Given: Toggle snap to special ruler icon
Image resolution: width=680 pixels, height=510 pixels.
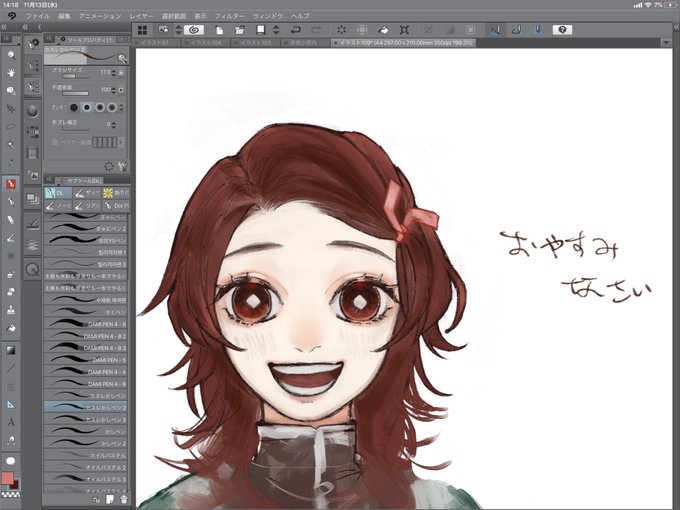Looking at the screenshot, I should click(x=516, y=30).
